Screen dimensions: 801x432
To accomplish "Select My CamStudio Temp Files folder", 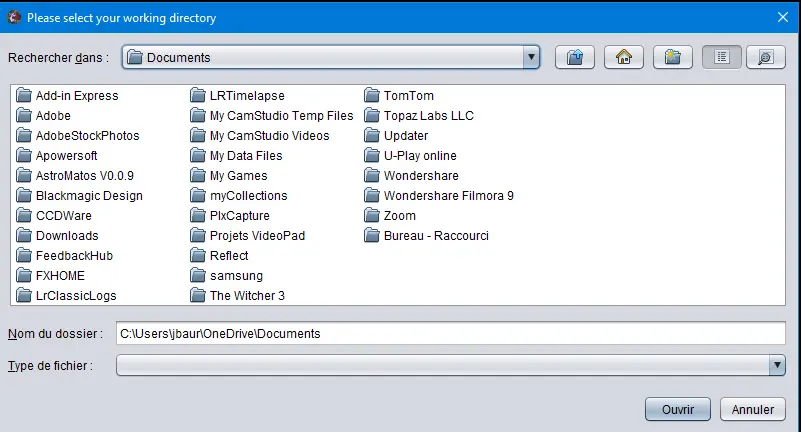I will tap(272, 115).
